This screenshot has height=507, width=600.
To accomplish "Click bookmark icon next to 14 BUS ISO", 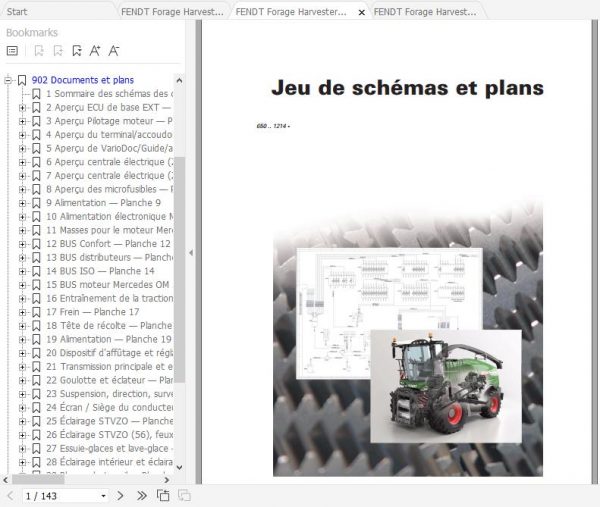I will tap(36, 271).
